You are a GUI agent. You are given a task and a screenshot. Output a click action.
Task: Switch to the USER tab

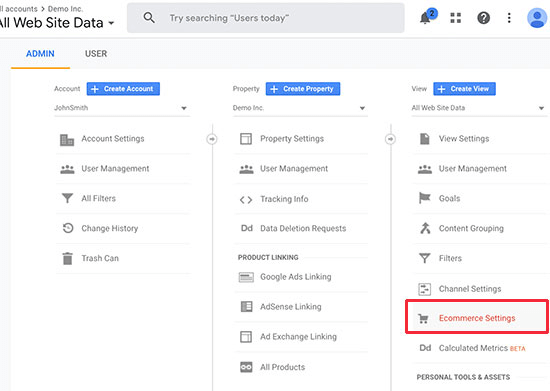pos(96,54)
